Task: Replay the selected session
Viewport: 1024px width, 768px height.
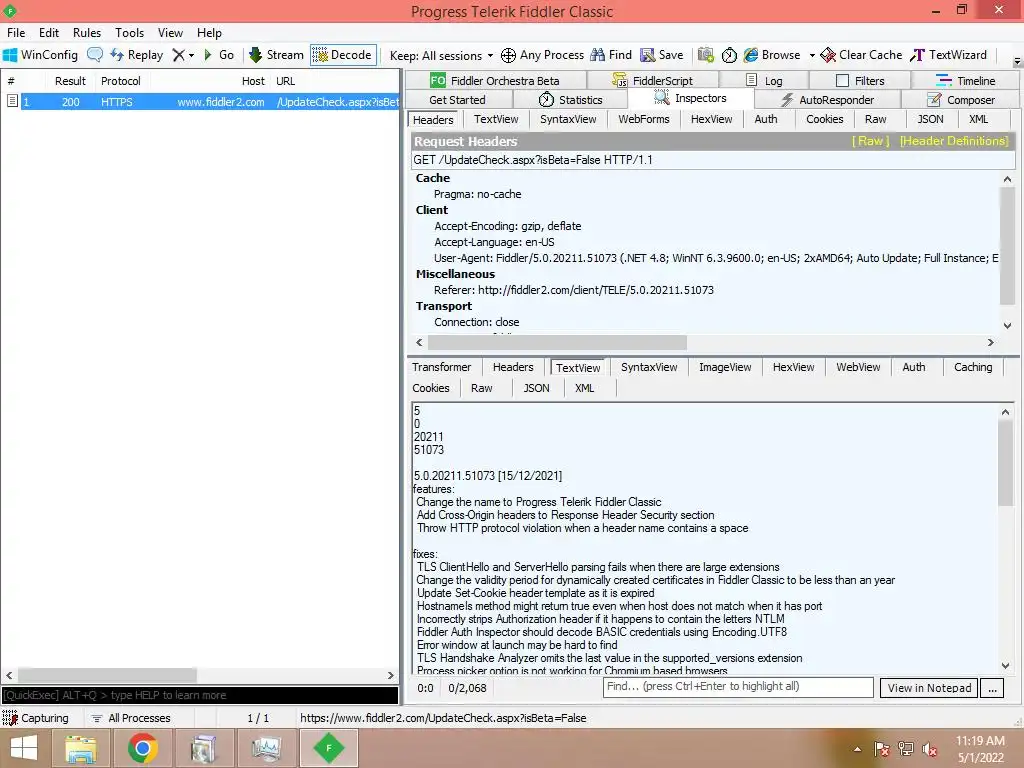Action: (136, 55)
